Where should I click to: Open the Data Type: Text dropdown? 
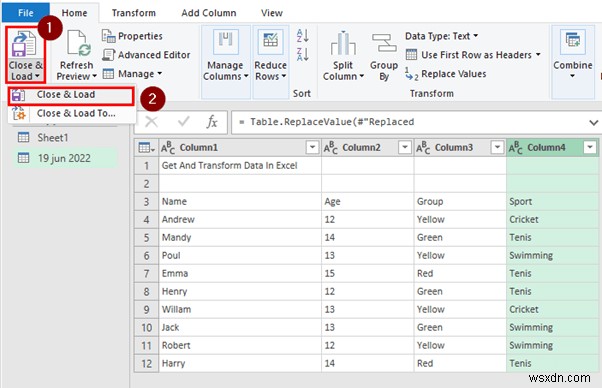[442, 36]
